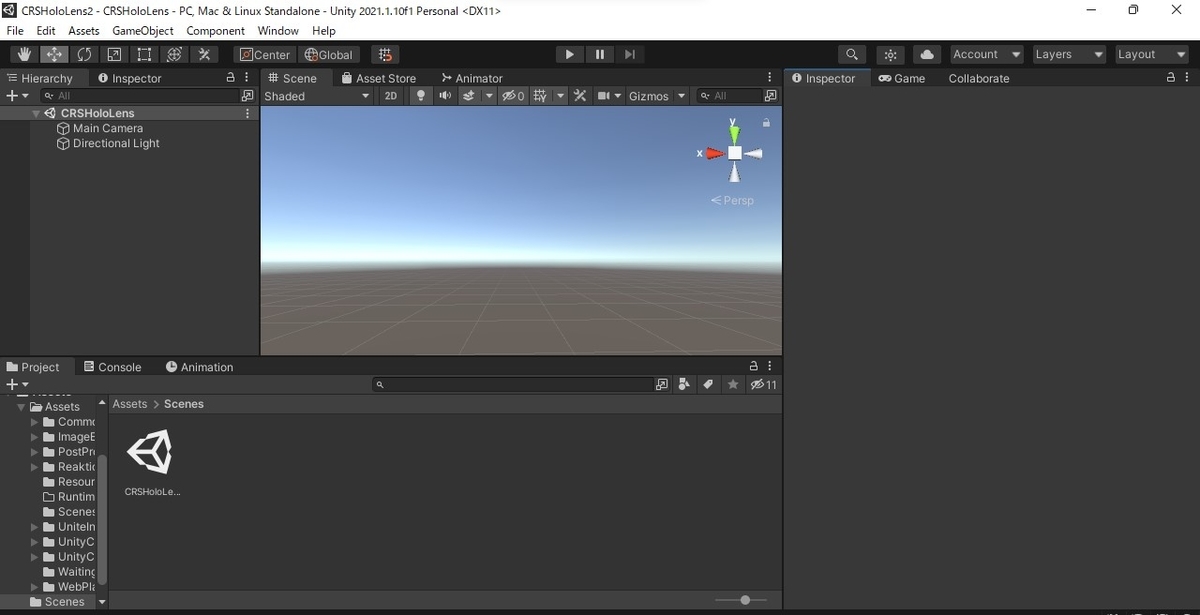
Task: Toggle the Scene grid visibility
Action: tap(541, 96)
